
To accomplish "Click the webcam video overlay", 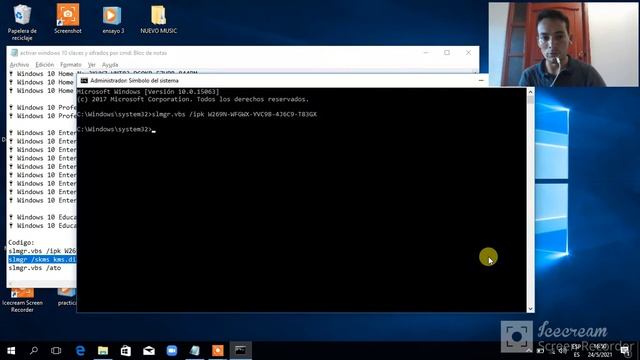I will coord(564,44).
